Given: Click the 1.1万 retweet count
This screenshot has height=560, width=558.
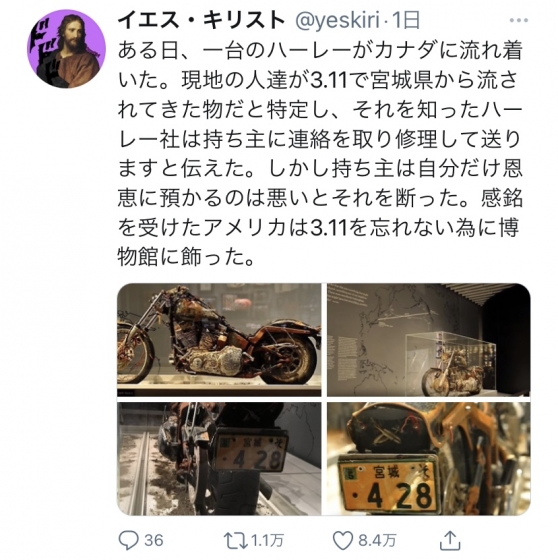Looking at the screenshot, I should click(x=267, y=541).
